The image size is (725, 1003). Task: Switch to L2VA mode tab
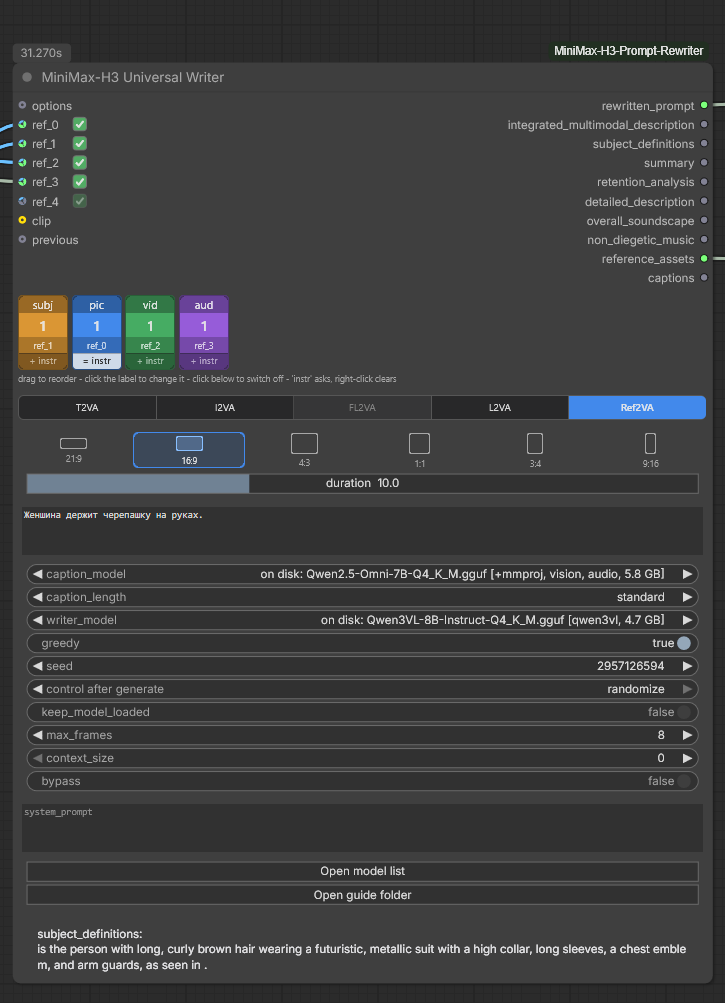click(500, 407)
